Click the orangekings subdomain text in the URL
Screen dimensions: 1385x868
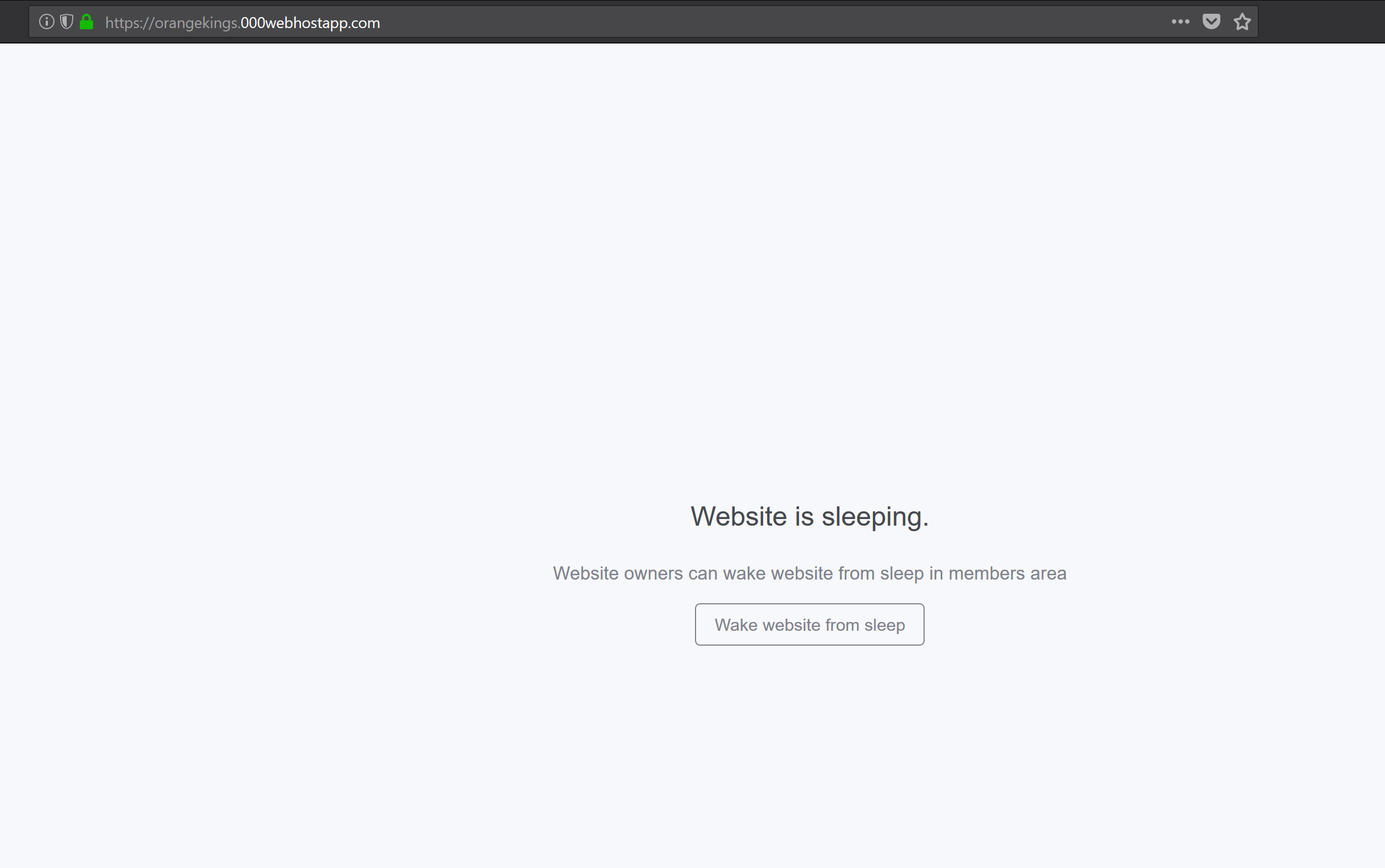197,23
